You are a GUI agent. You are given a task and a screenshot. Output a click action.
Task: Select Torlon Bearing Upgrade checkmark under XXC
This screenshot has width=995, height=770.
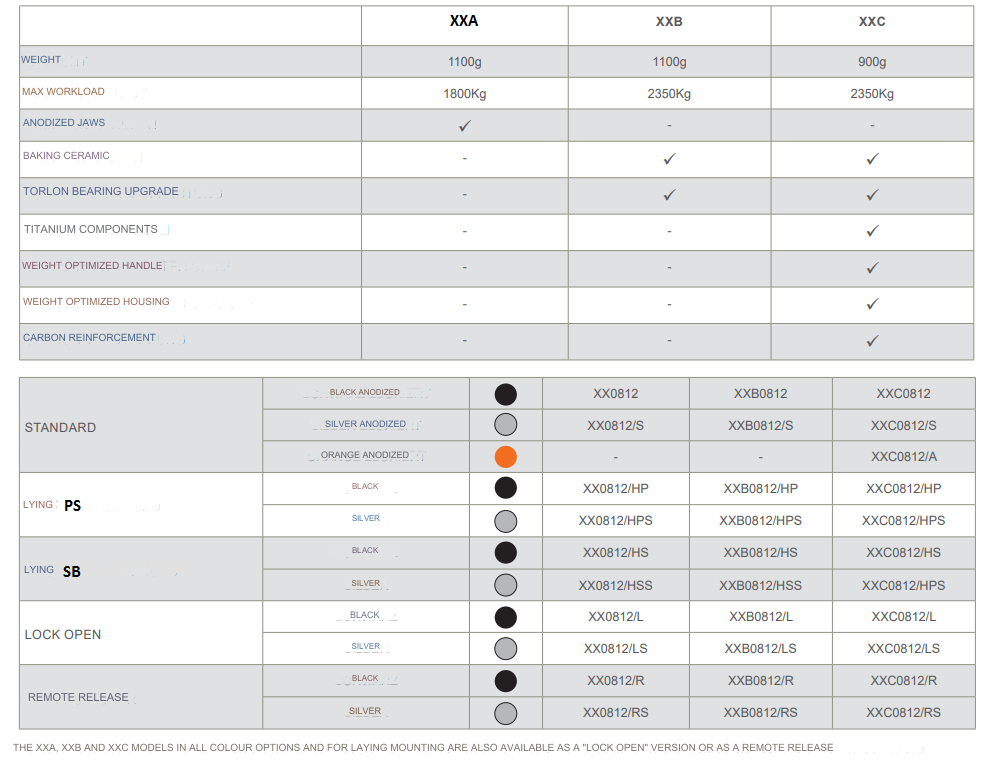pos(872,195)
